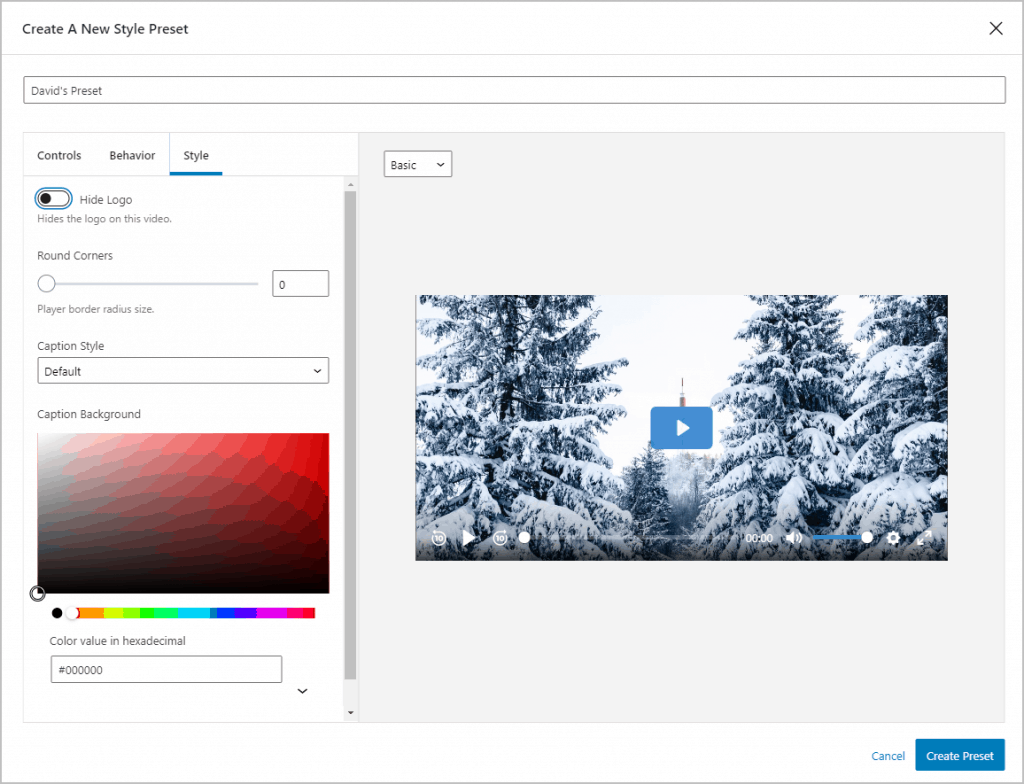This screenshot has width=1024, height=784.
Task: Open the player settings gear icon
Action: (893, 538)
